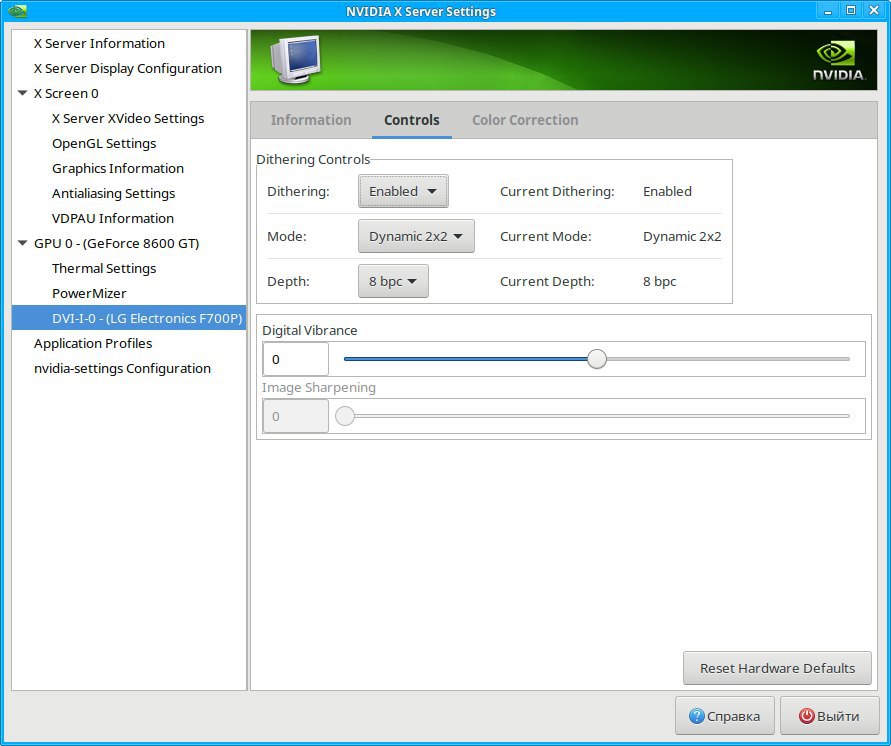
Task: Open the Depth 8 bpc dropdown
Action: 393,281
